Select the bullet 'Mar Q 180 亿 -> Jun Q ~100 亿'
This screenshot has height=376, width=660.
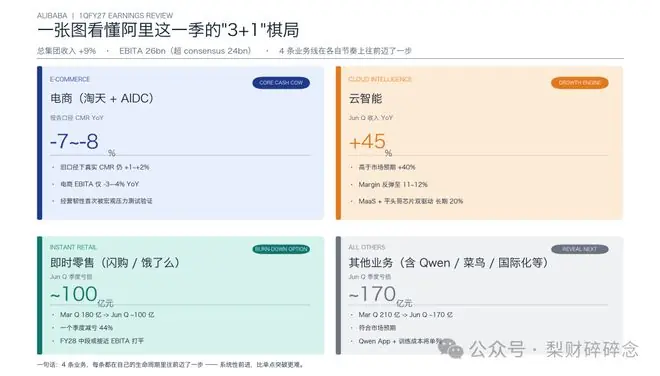[x=107, y=315]
